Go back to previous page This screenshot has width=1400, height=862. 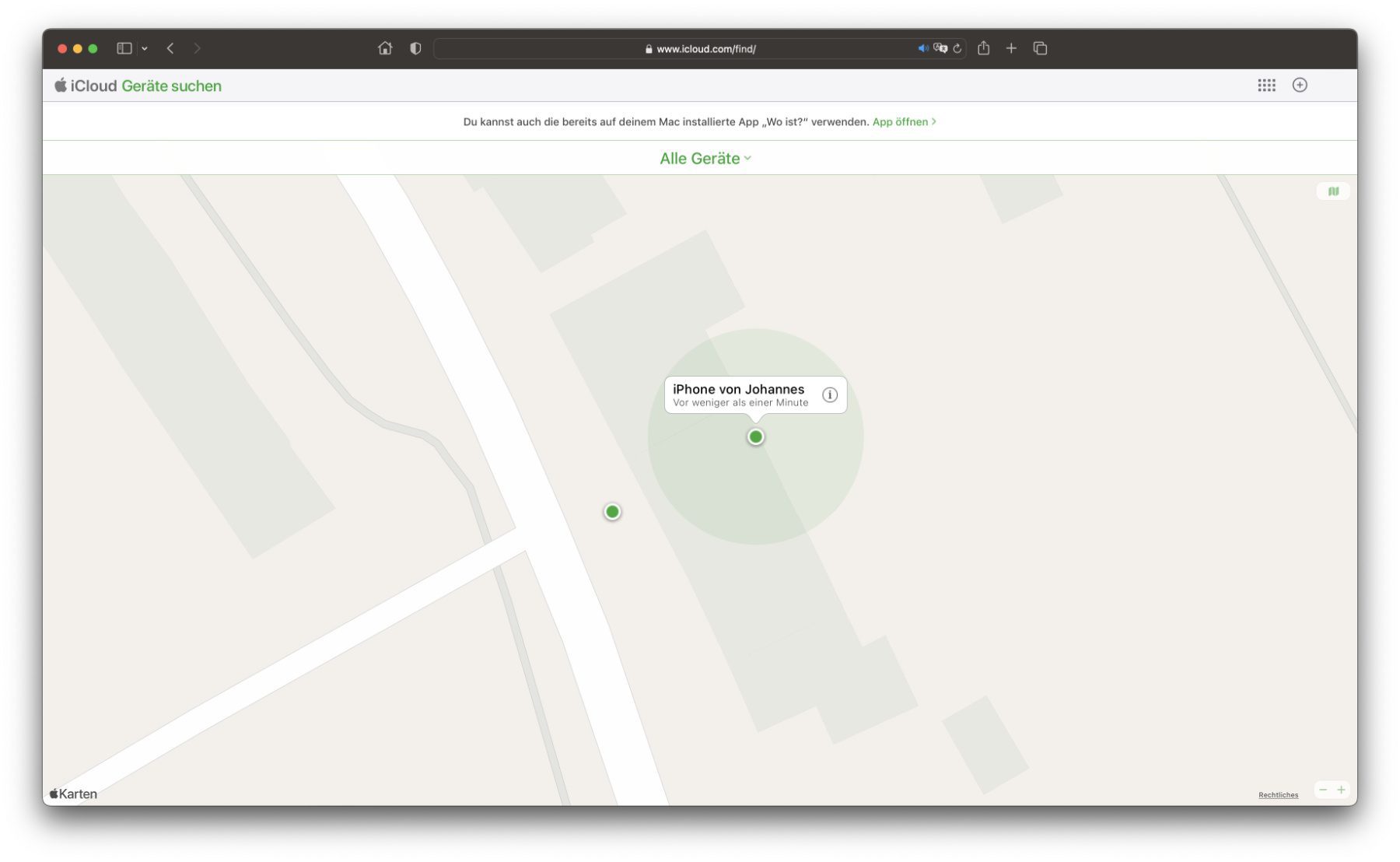pos(170,48)
